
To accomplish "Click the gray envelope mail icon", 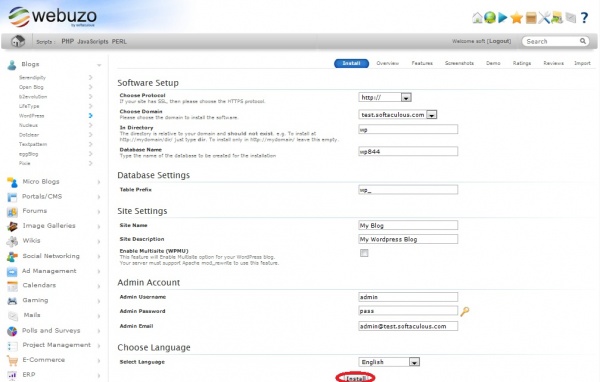I will pyautogui.click(x=571, y=18).
